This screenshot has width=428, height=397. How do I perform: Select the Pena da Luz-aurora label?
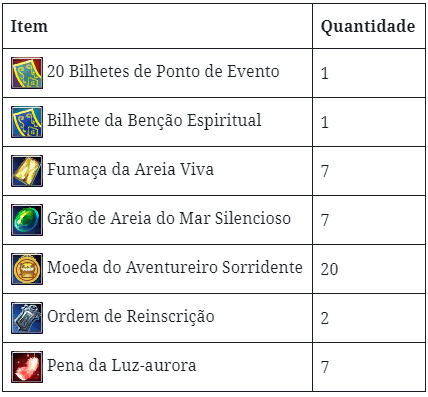click(x=122, y=365)
